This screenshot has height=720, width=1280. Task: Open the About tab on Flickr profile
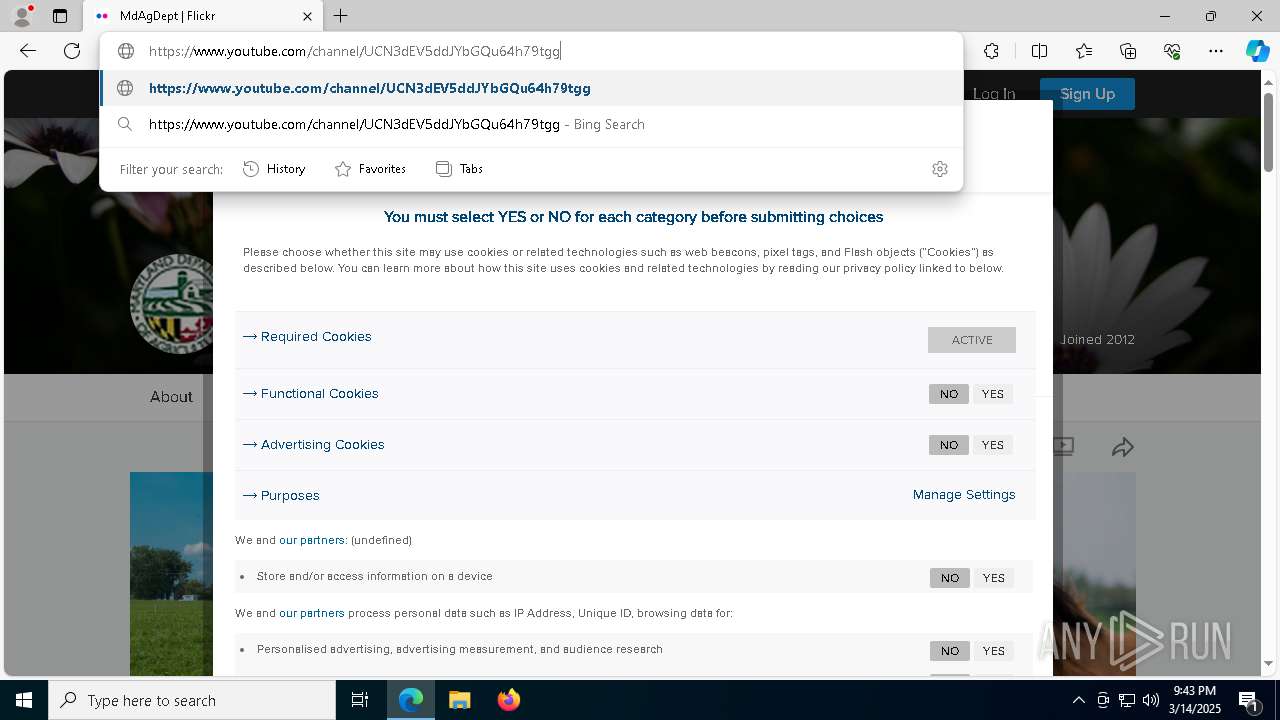[171, 397]
